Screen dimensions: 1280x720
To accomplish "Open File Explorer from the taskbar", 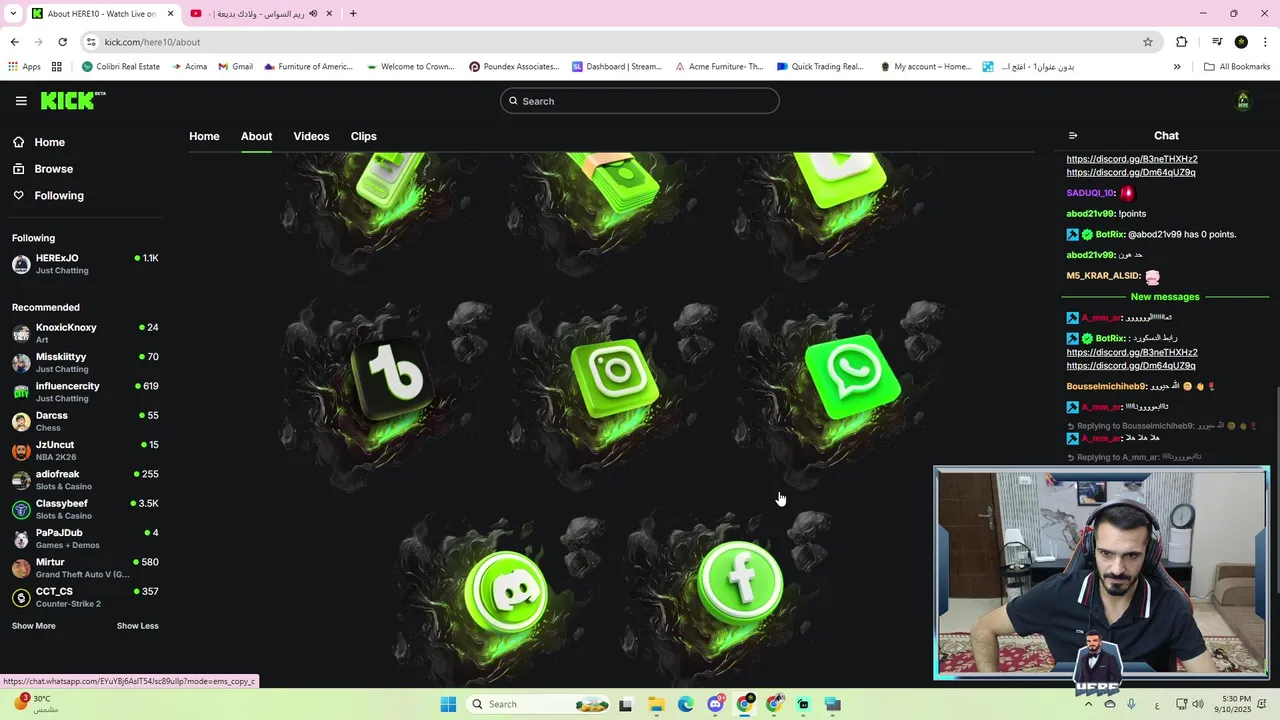I will (x=656, y=704).
